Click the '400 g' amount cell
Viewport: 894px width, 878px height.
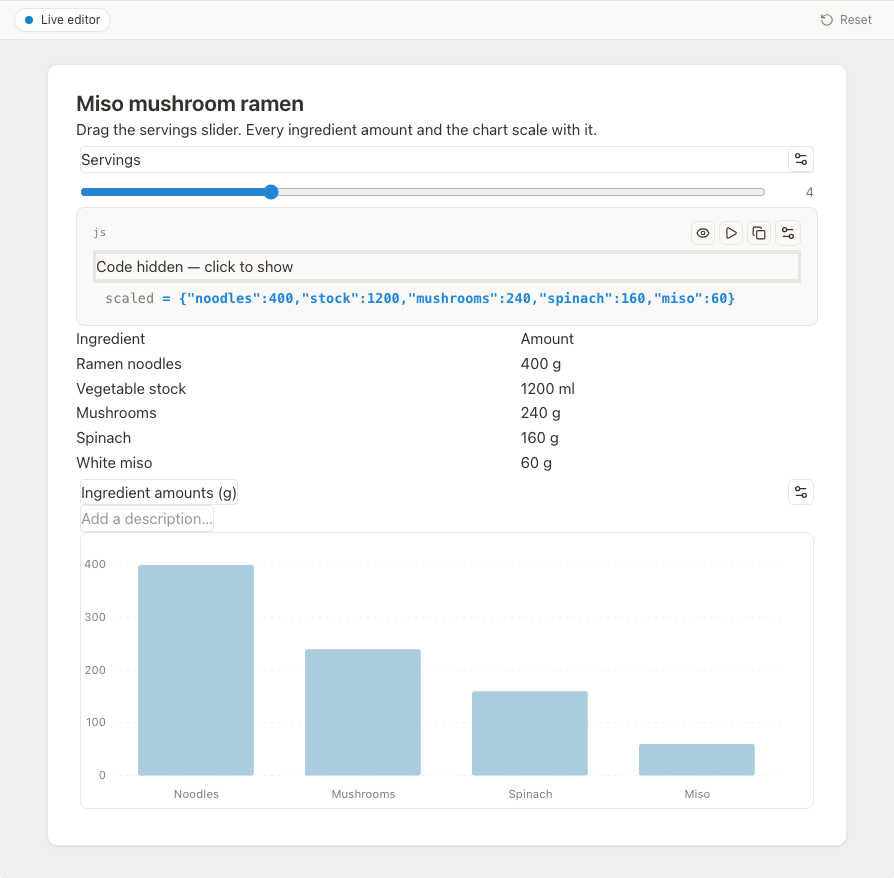[x=541, y=364]
